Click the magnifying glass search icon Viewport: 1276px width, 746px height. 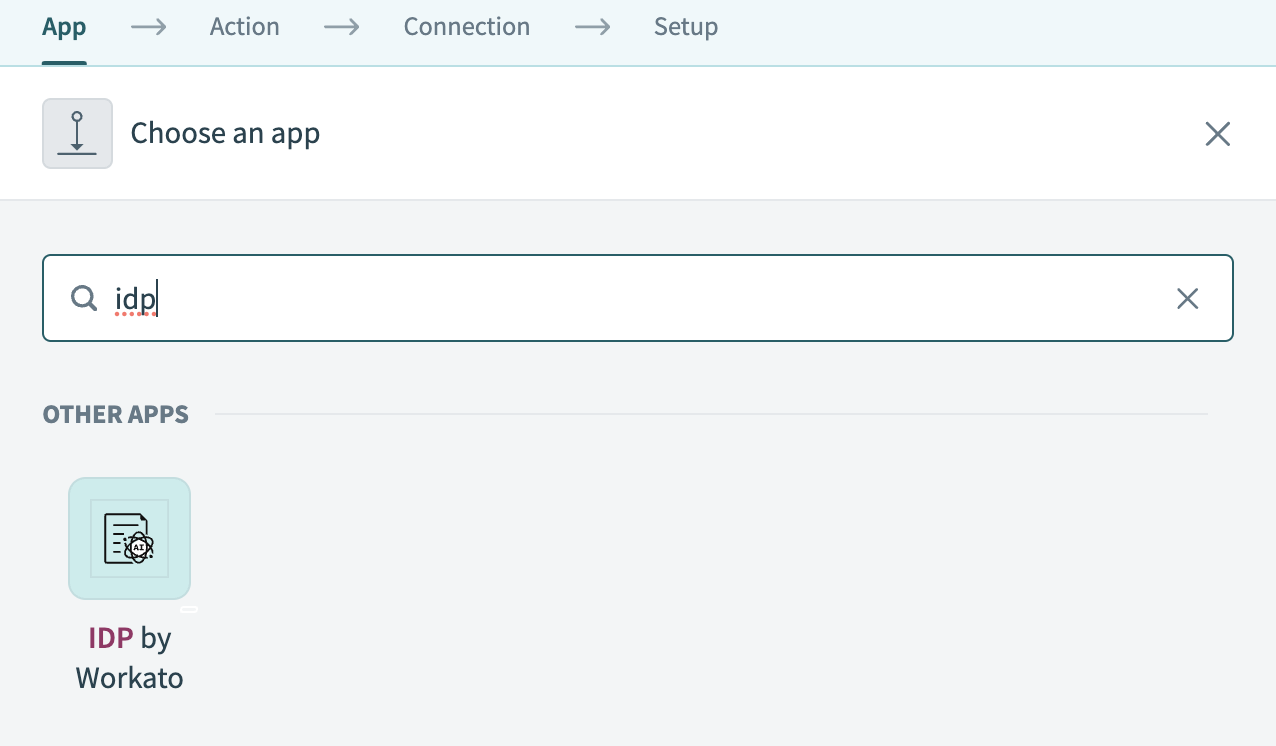point(83,298)
